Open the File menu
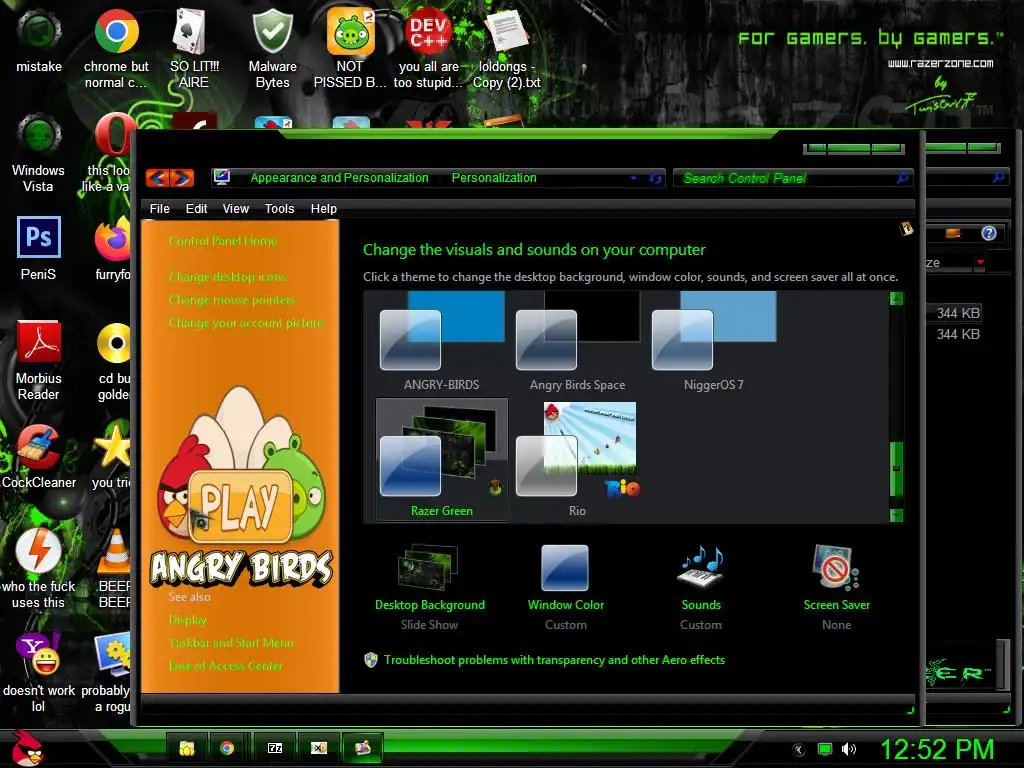This screenshot has width=1024, height=768. coord(159,208)
